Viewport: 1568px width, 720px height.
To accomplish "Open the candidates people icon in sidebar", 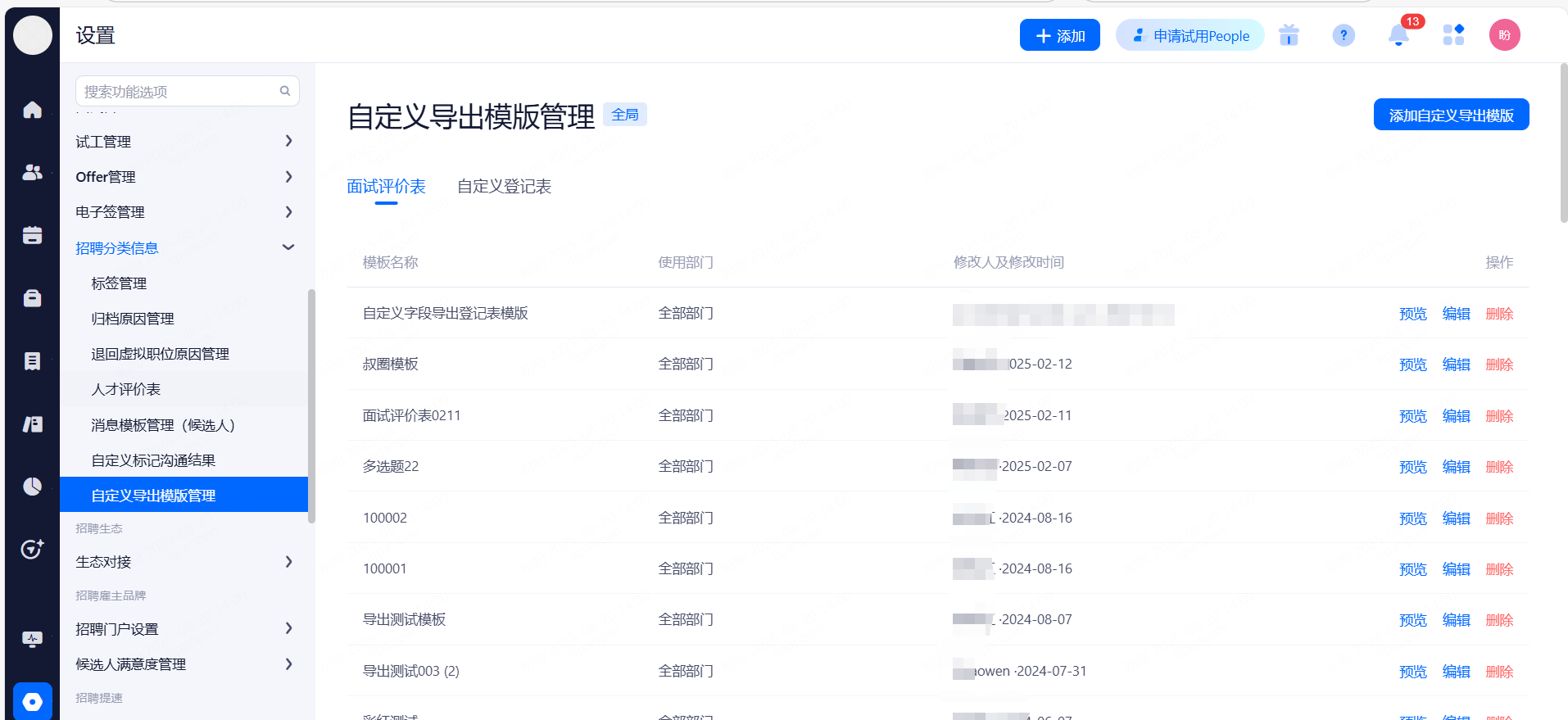I will coord(32,172).
